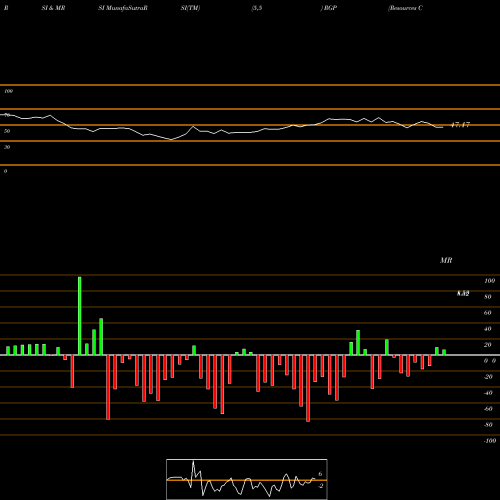Screen dimensions: 500x500
Task: Select the 'SI & MR' header text
Action: click(53, 8)
